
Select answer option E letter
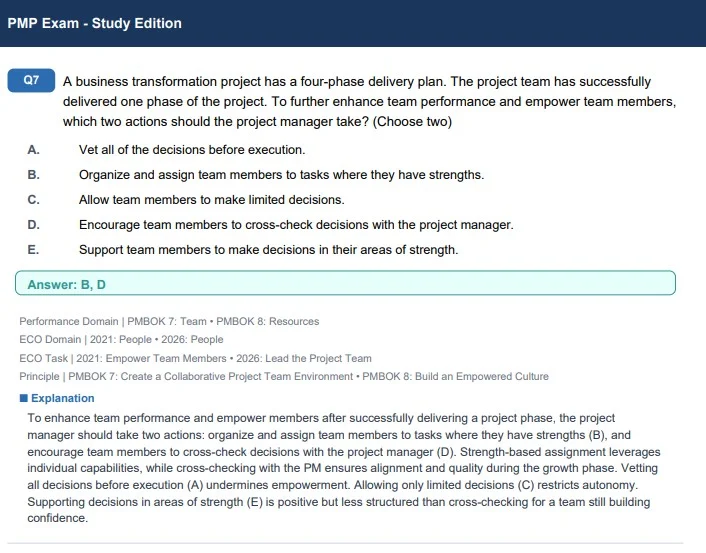coord(33,249)
